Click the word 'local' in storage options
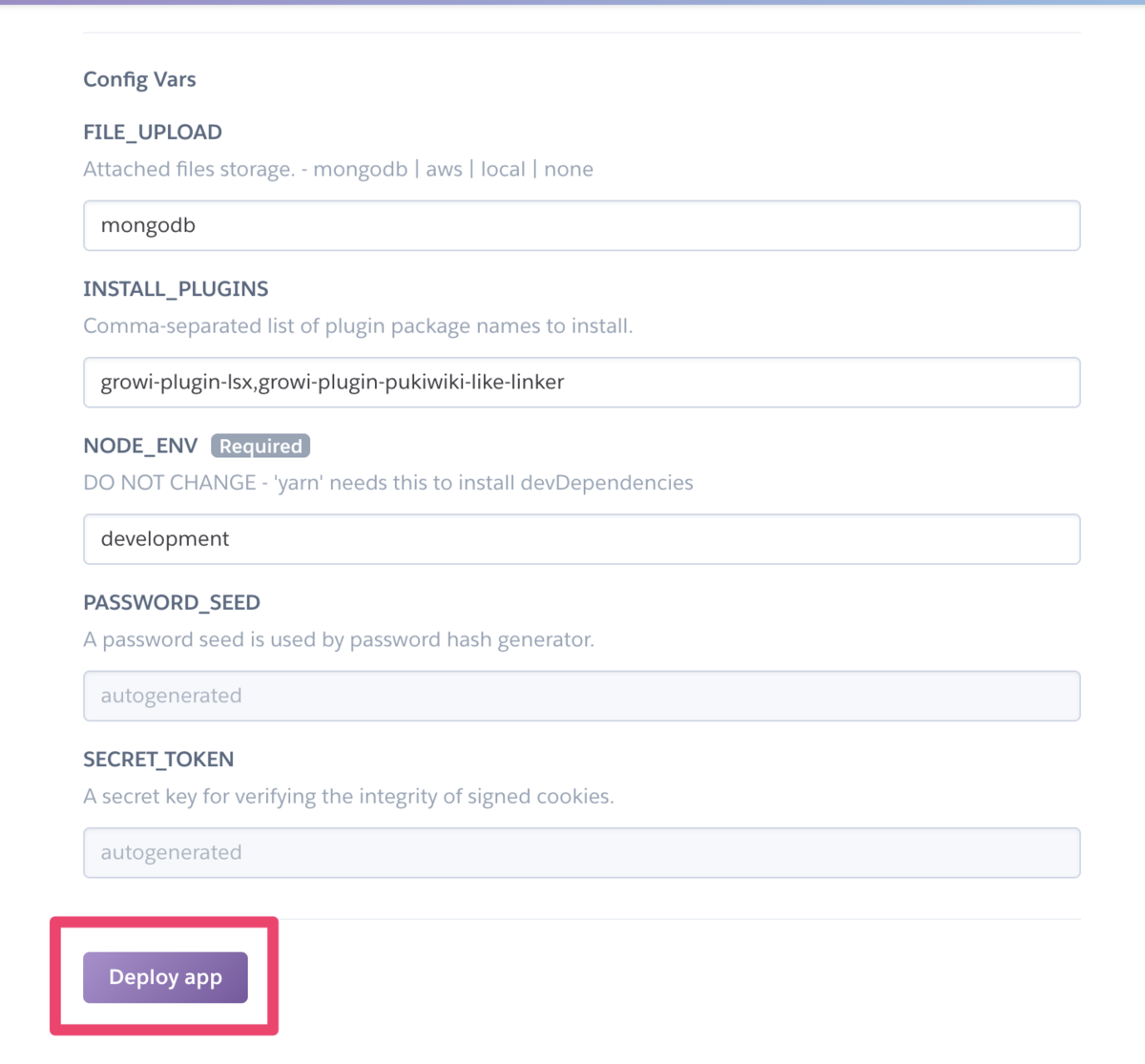Screen dimensions: 1145x1064 [503, 170]
